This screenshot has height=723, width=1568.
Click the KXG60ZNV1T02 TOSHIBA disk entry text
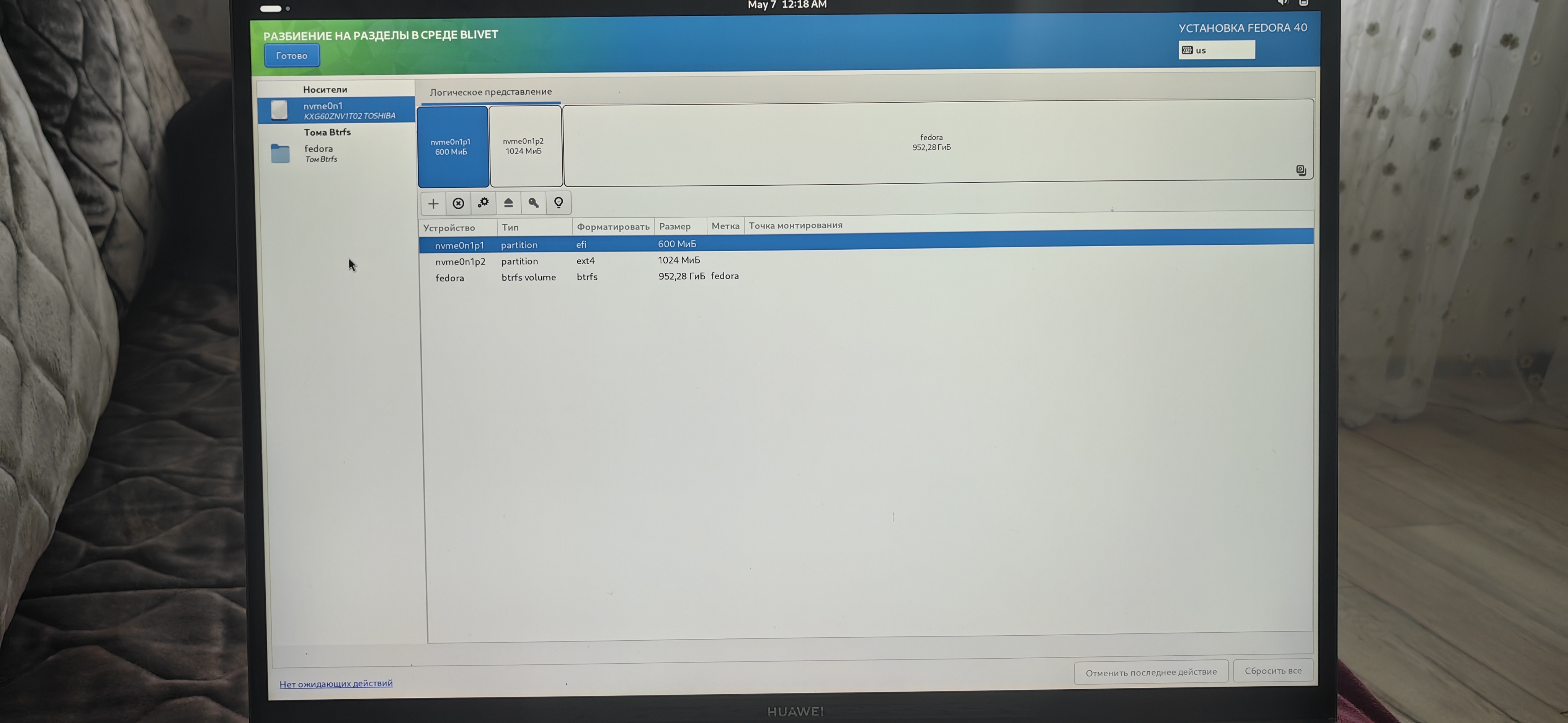click(x=350, y=116)
